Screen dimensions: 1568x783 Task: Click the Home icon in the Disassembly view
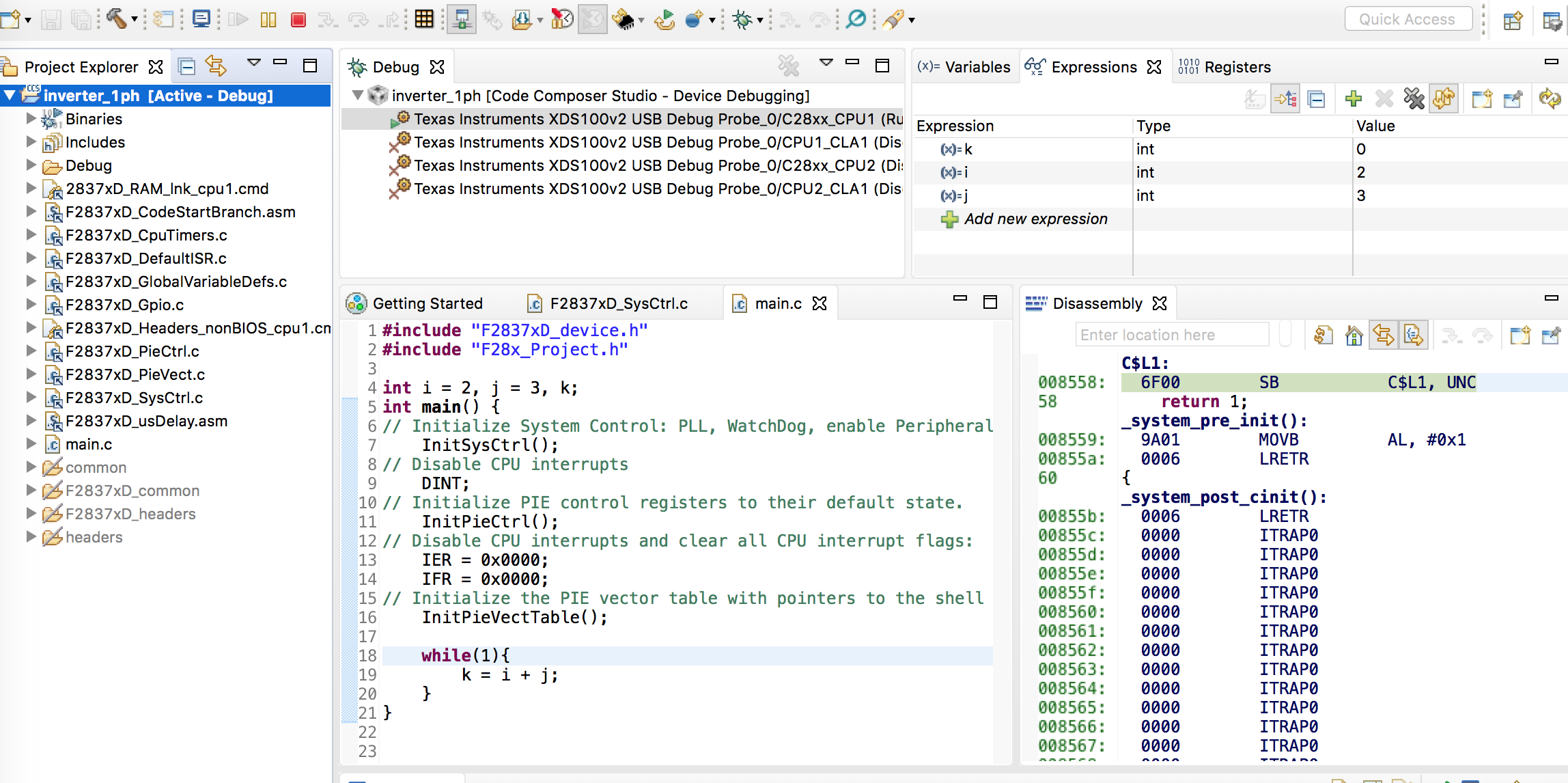(x=1354, y=335)
